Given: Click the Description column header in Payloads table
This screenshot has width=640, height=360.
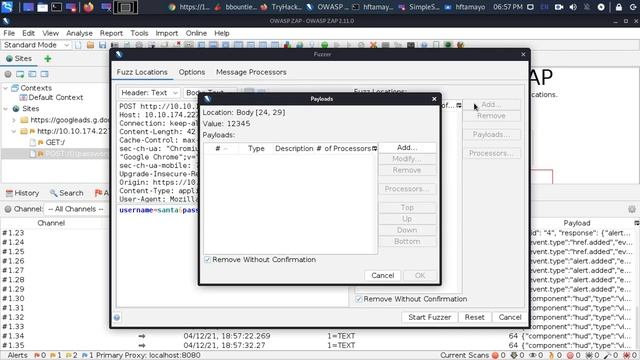Looking at the screenshot, I should coord(294,149).
